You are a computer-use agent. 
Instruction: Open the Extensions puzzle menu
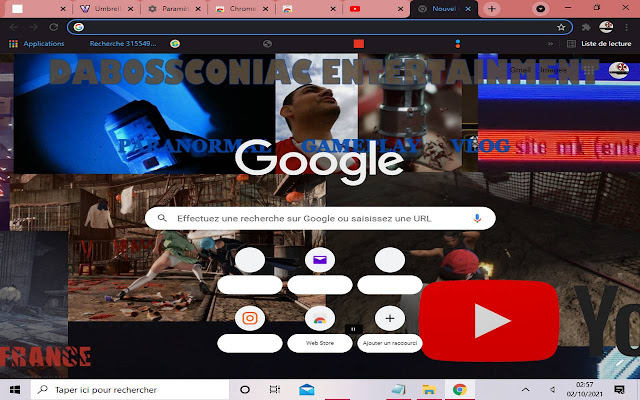click(x=586, y=27)
